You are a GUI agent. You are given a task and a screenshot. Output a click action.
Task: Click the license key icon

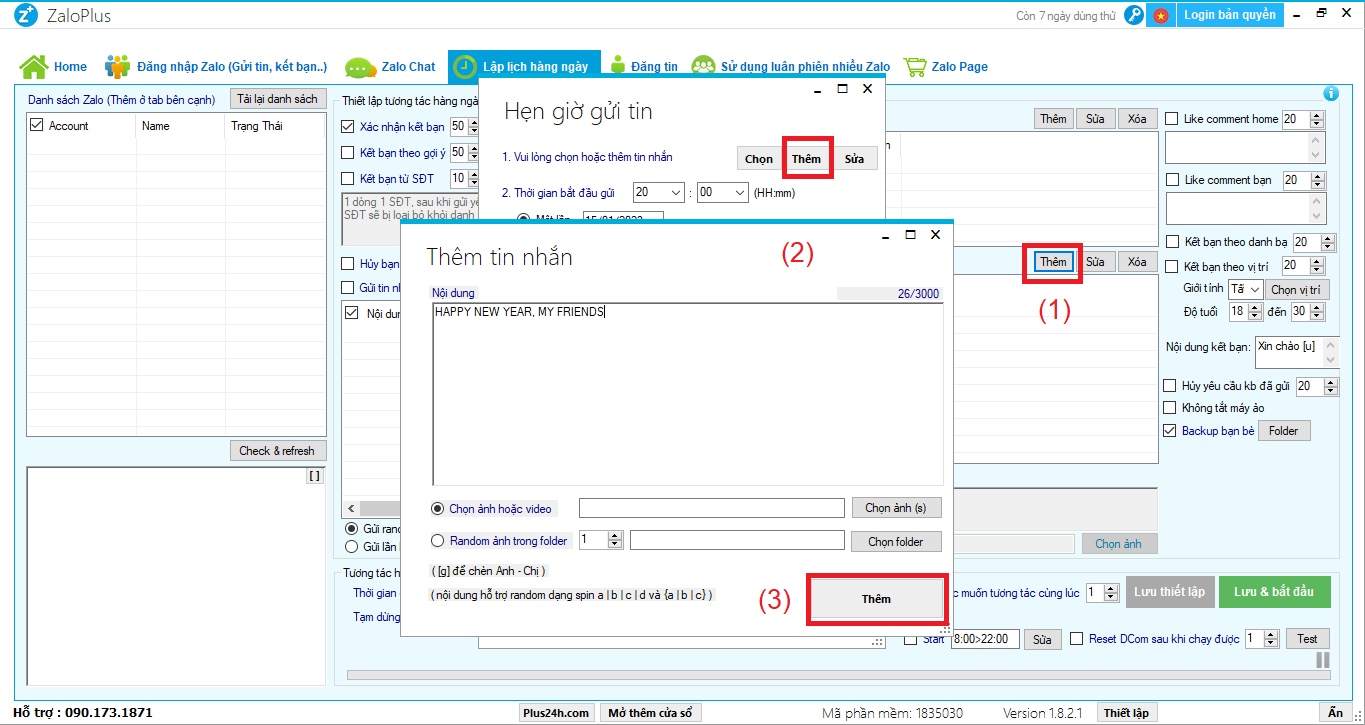[x=1134, y=15]
